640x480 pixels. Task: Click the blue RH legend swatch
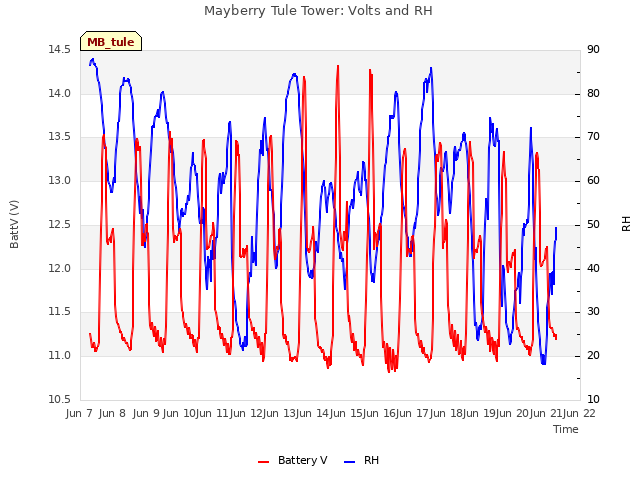click(350, 462)
